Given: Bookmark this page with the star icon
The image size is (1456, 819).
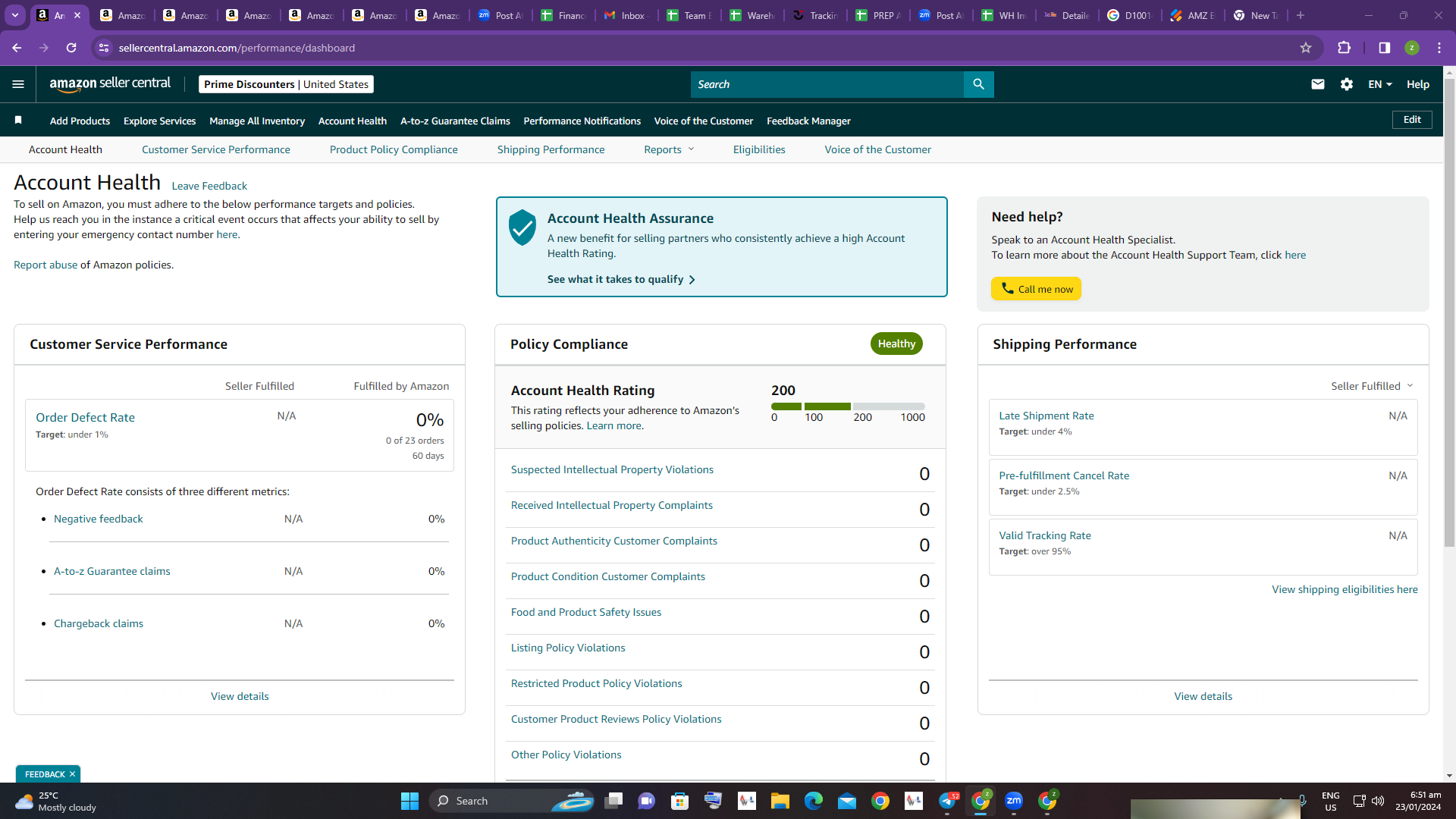Looking at the screenshot, I should tap(1306, 48).
